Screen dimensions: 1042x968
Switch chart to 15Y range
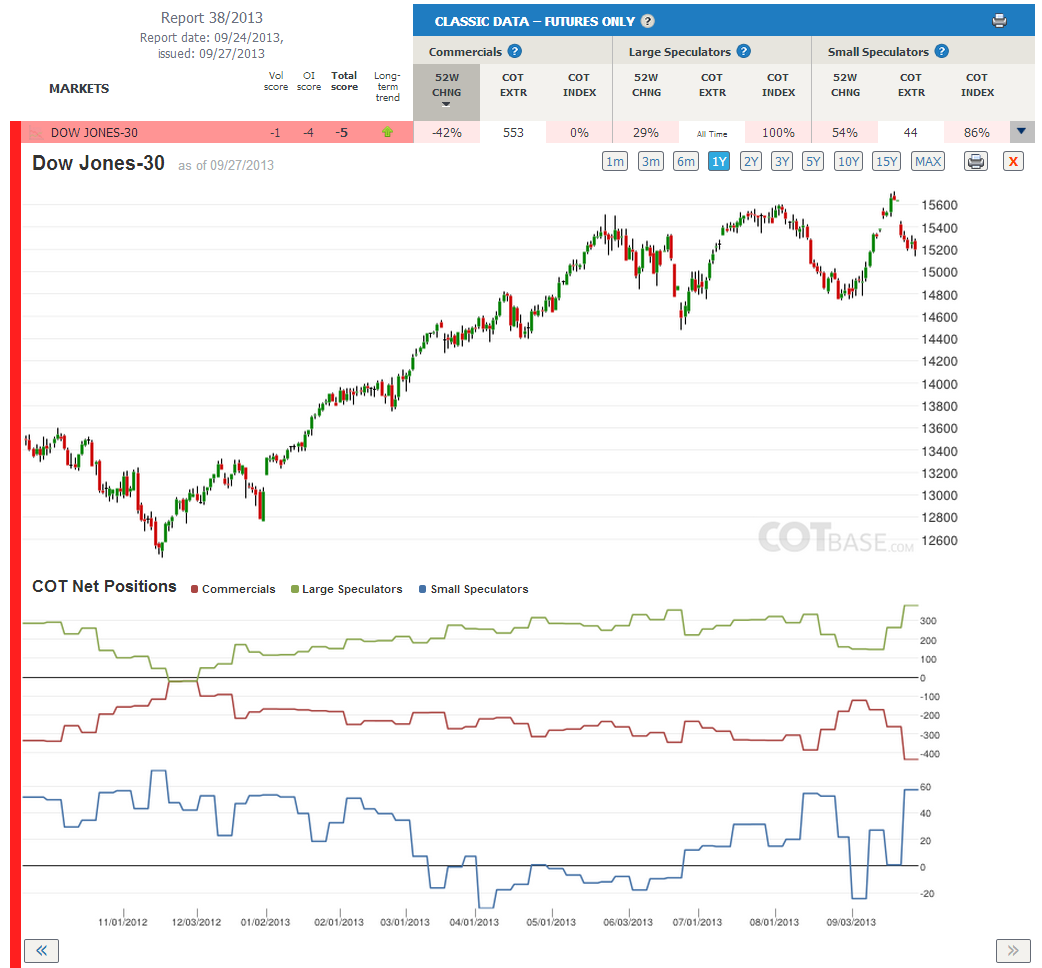point(886,161)
